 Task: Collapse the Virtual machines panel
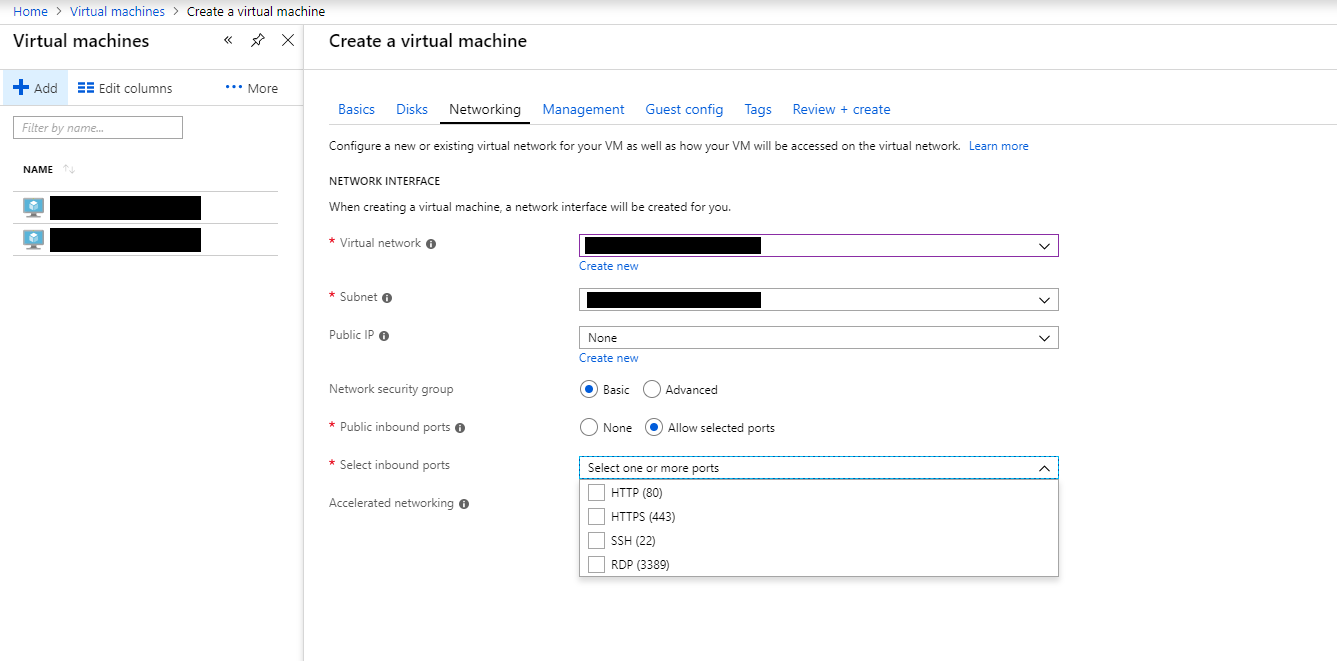point(228,40)
